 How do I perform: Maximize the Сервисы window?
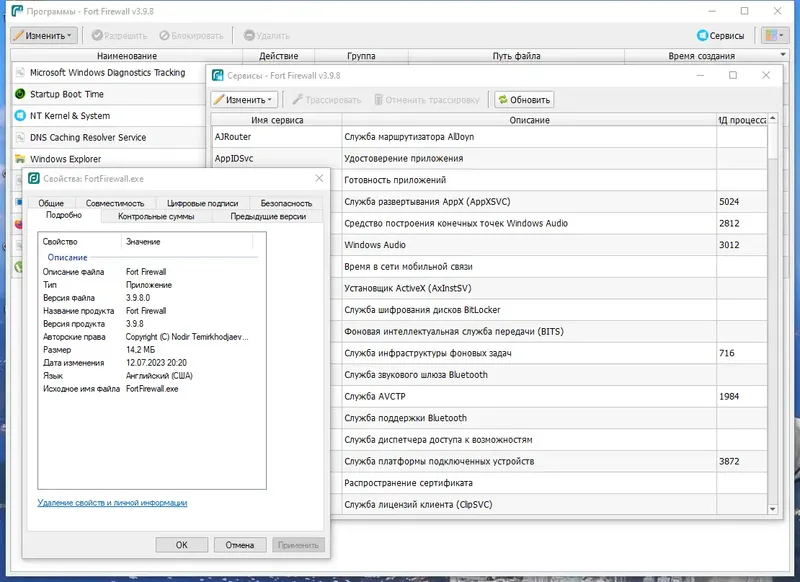[x=733, y=75]
